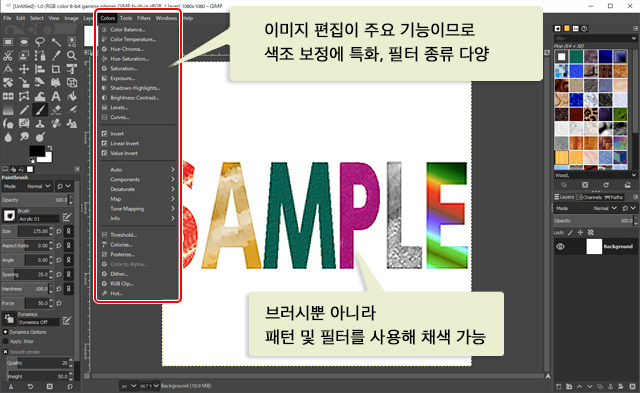This screenshot has height=393, width=640.
Task: Choose Colorize from Colors menu
Action: (x=138, y=245)
